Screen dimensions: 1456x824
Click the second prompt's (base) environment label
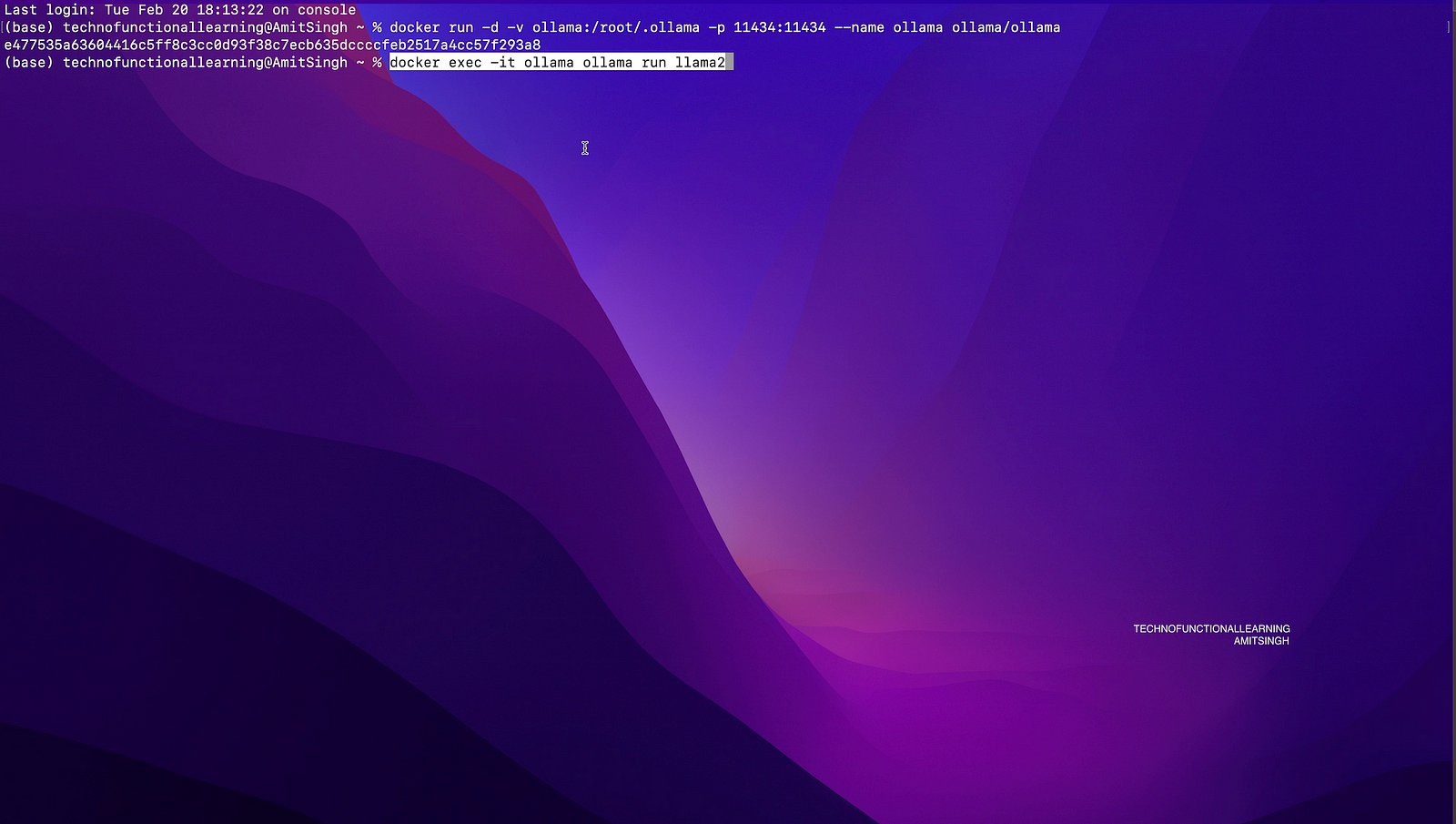[x=29, y=63]
